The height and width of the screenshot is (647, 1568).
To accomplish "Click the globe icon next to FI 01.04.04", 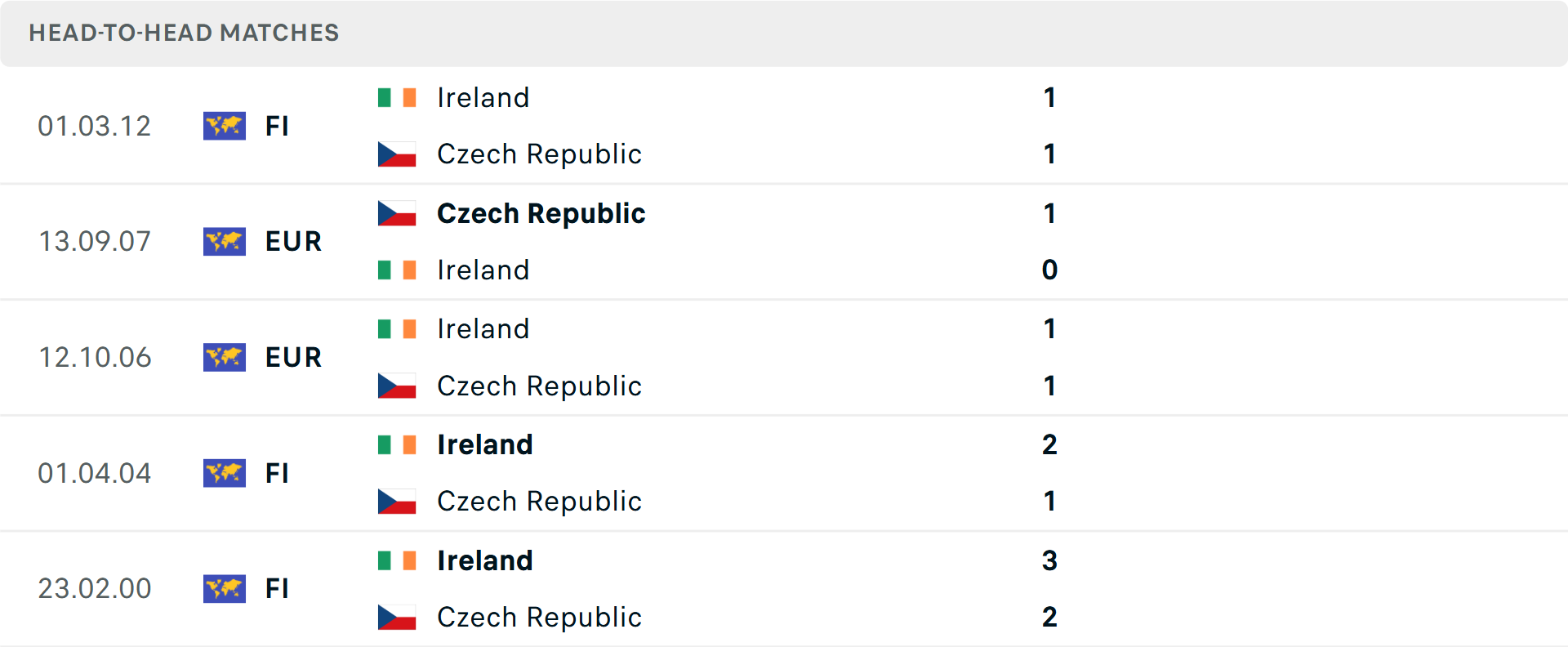I will pyautogui.click(x=225, y=473).
